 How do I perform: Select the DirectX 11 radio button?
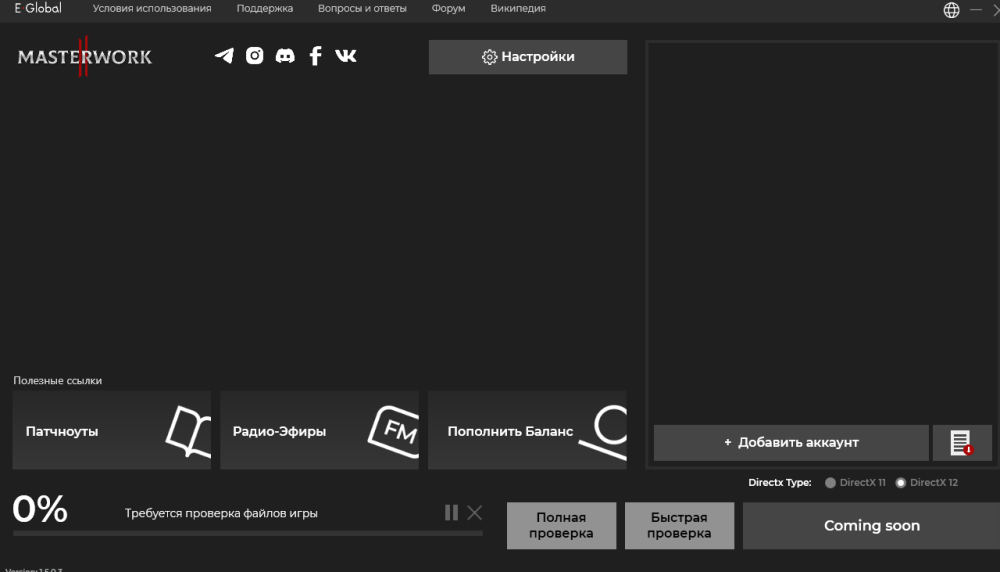830,483
